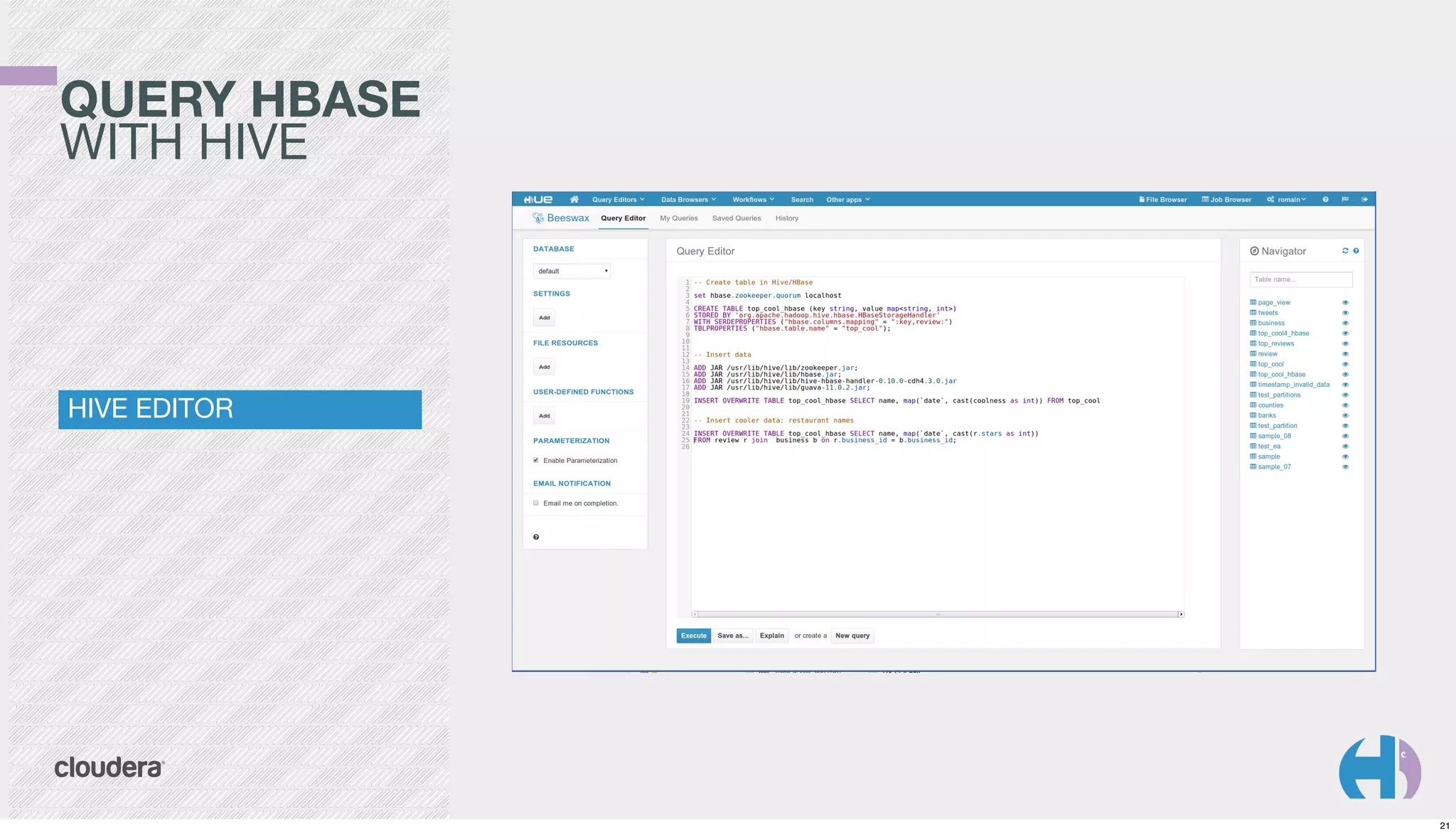Add a file resource
The image size is (1456, 834).
tap(544, 367)
